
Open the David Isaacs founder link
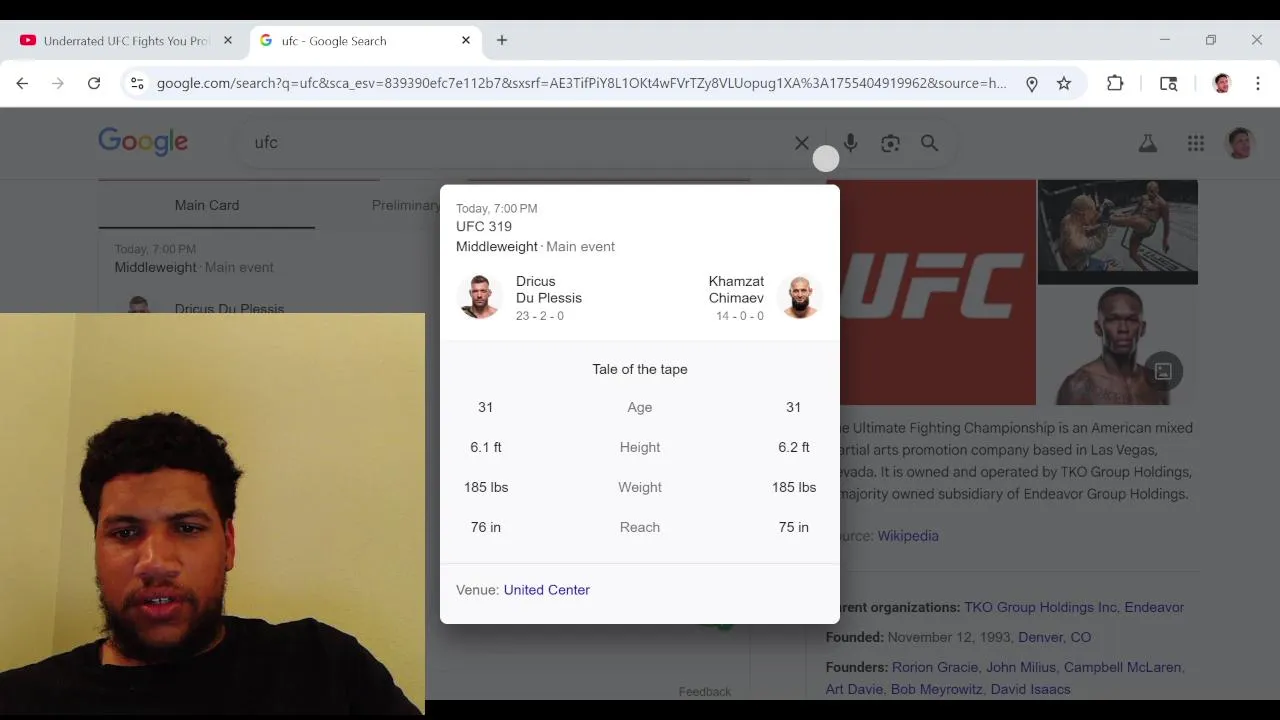click(1031, 689)
